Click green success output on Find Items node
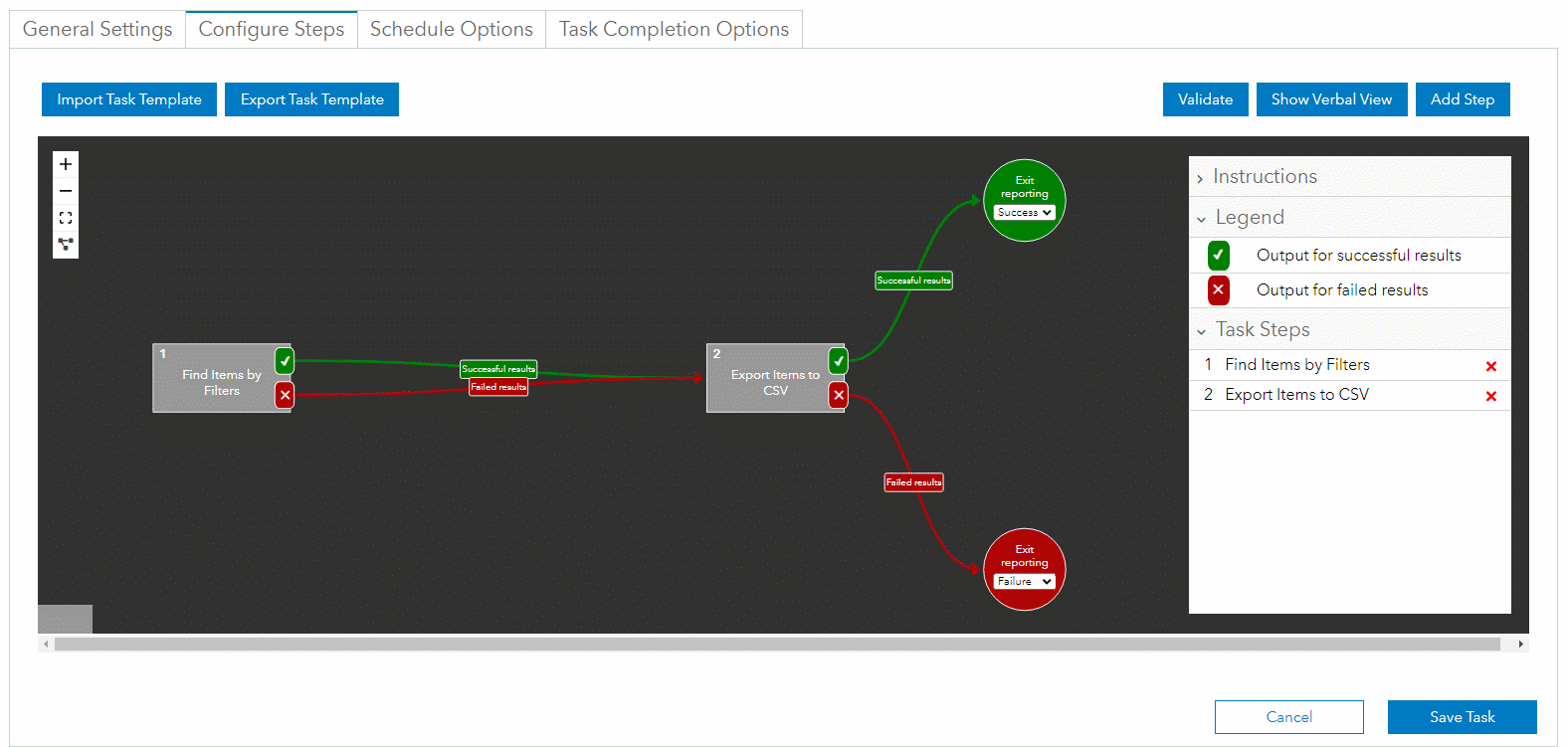Viewport: 1568px width, 747px height. (x=285, y=360)
